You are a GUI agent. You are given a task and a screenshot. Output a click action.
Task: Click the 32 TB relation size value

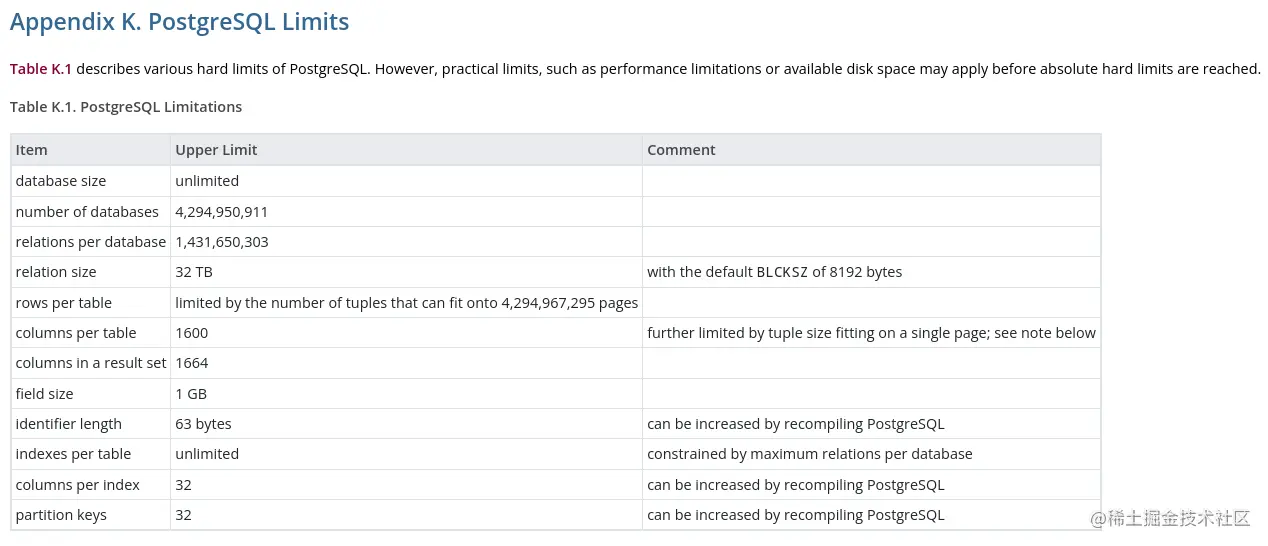tap(194, 272)
